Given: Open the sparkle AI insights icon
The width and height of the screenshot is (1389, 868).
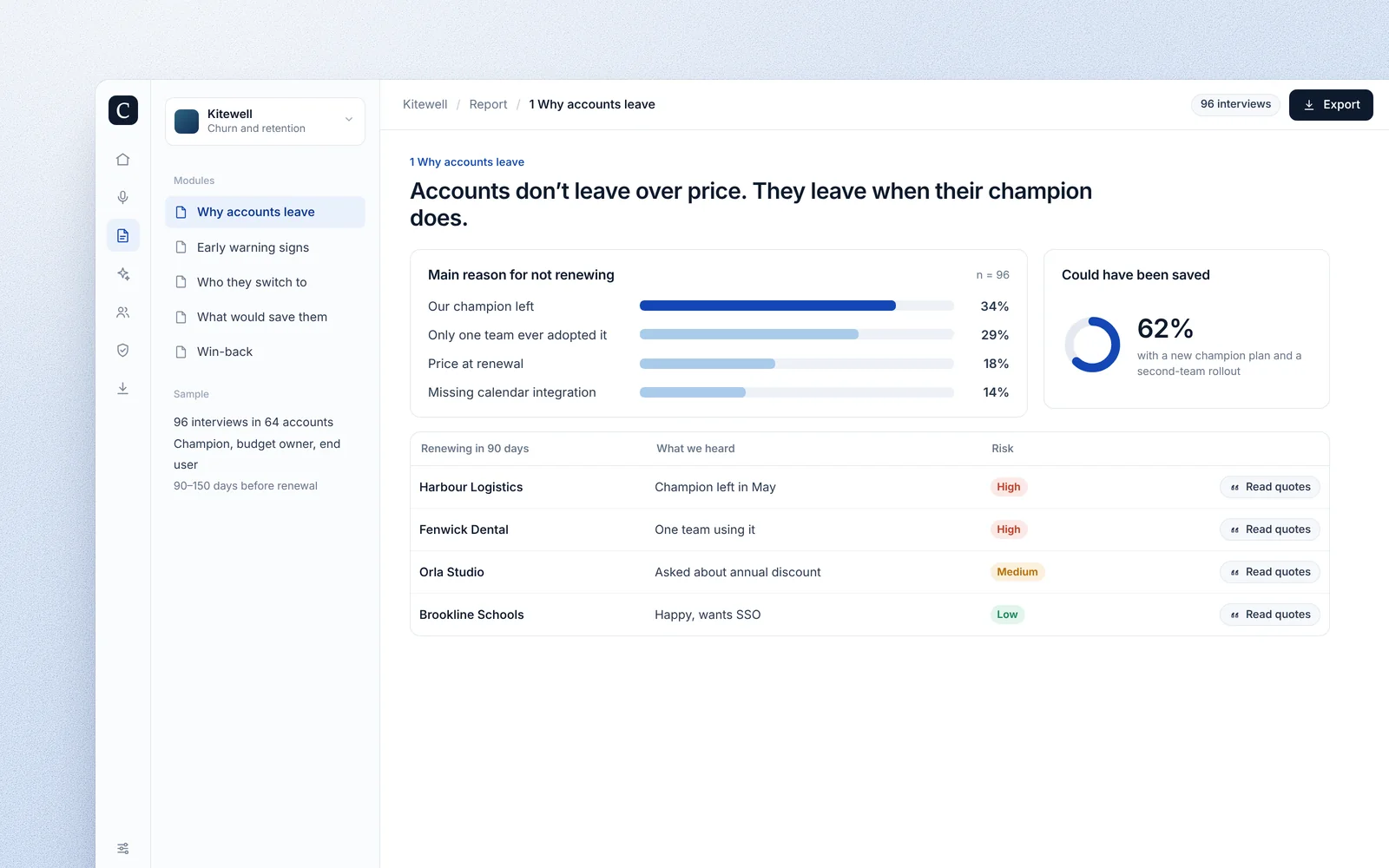Looking at the screenshot, I should coord(123,274).
